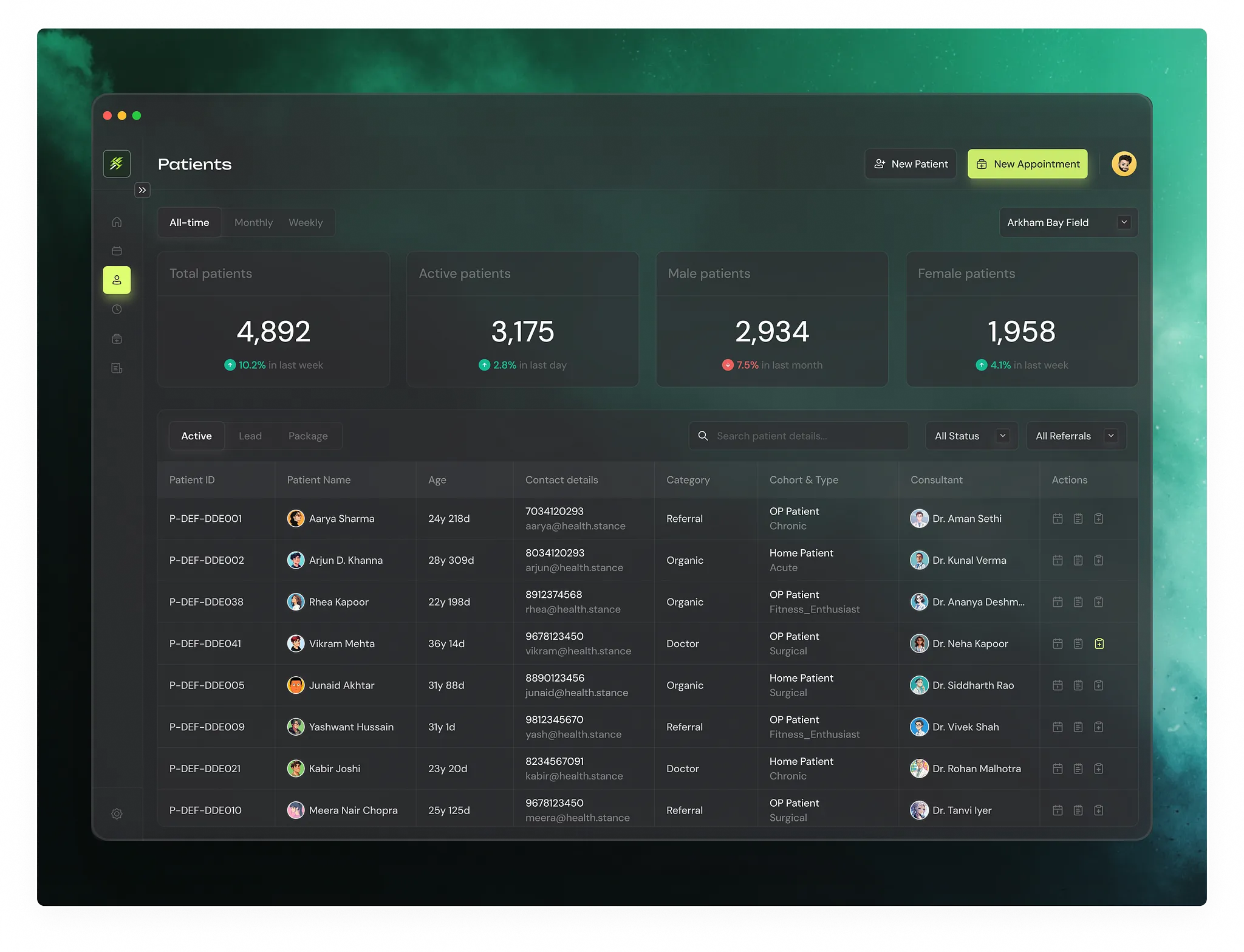
Task: Open the medical kit sidebar icon
Action: click(x=117, y=338)
